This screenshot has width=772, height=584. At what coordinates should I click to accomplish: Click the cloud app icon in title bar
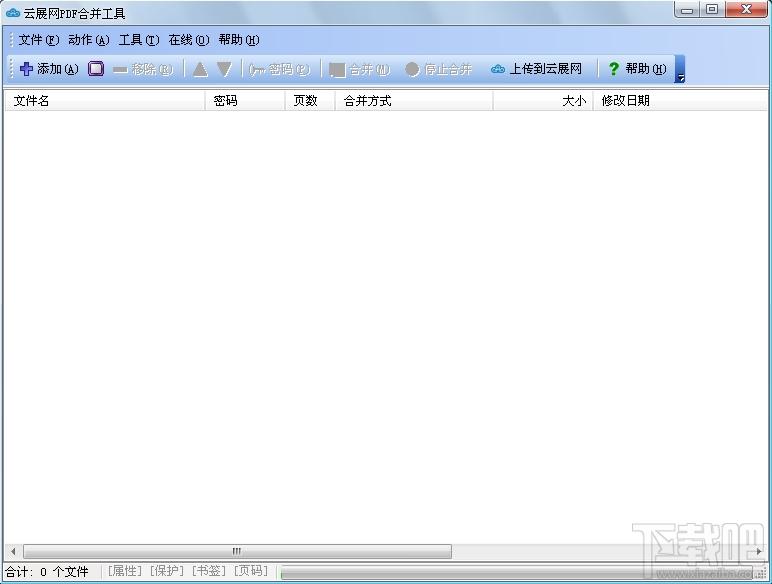click(x=13, y=13)
